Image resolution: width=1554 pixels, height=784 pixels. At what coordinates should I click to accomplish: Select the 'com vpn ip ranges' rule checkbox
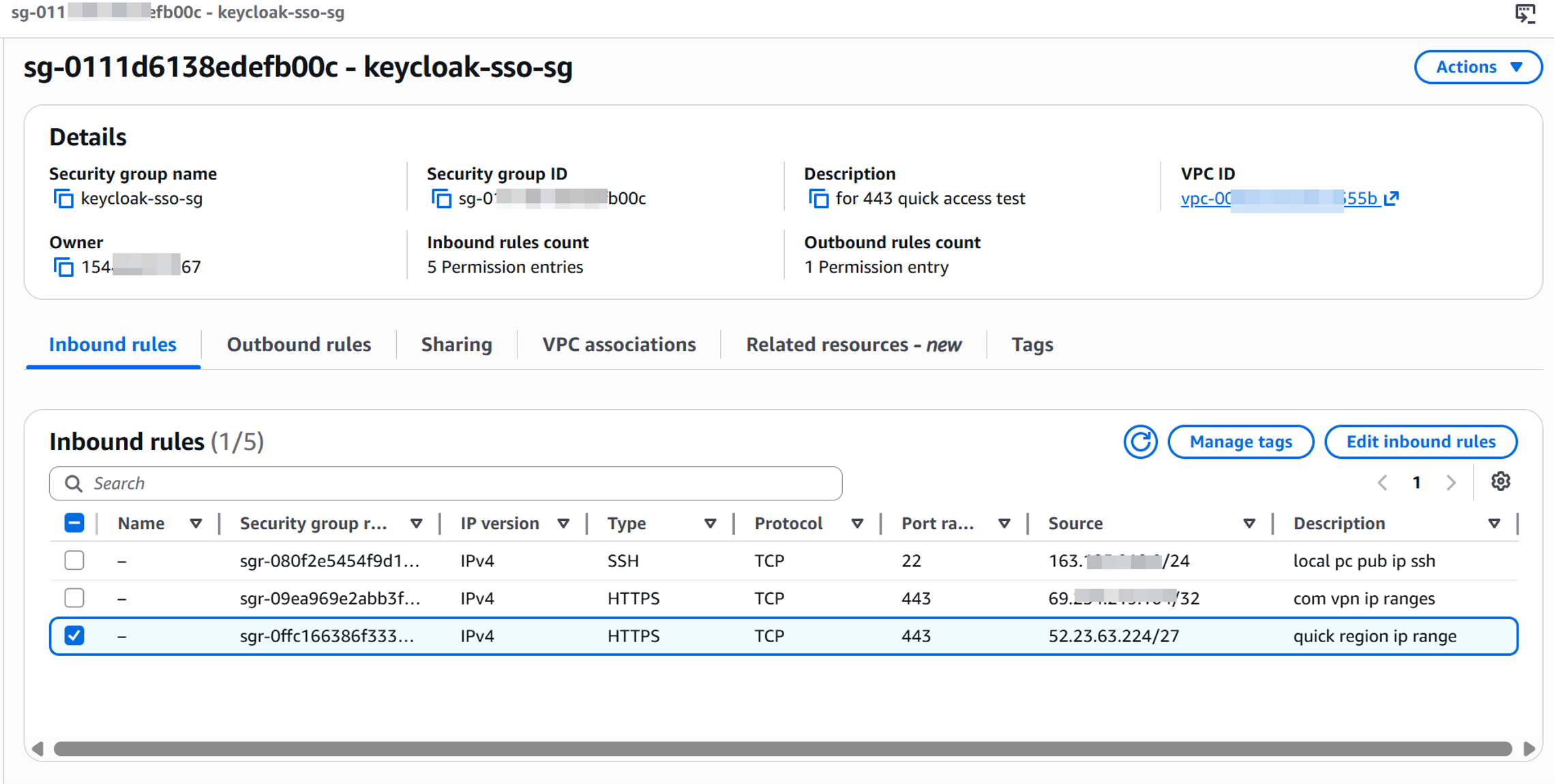(x=74, y=598)
